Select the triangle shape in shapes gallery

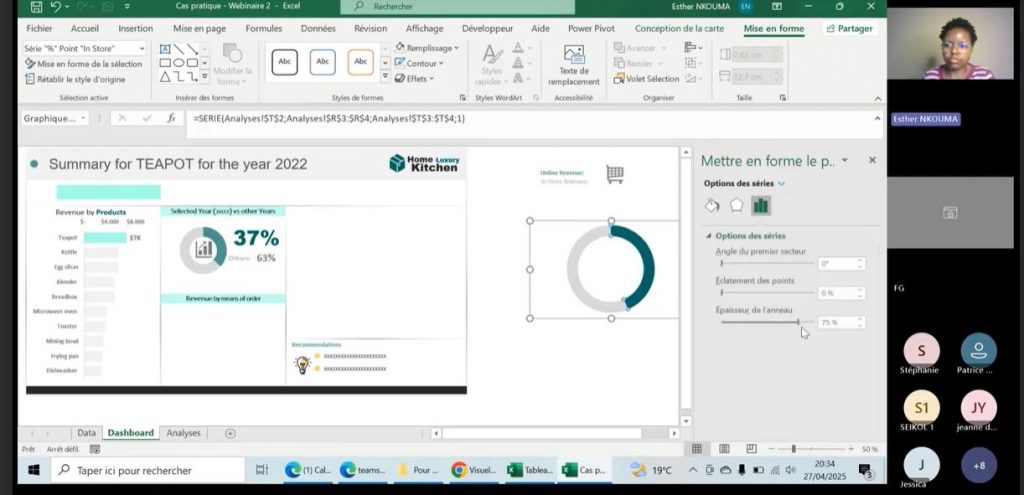(x=165, y=76)
